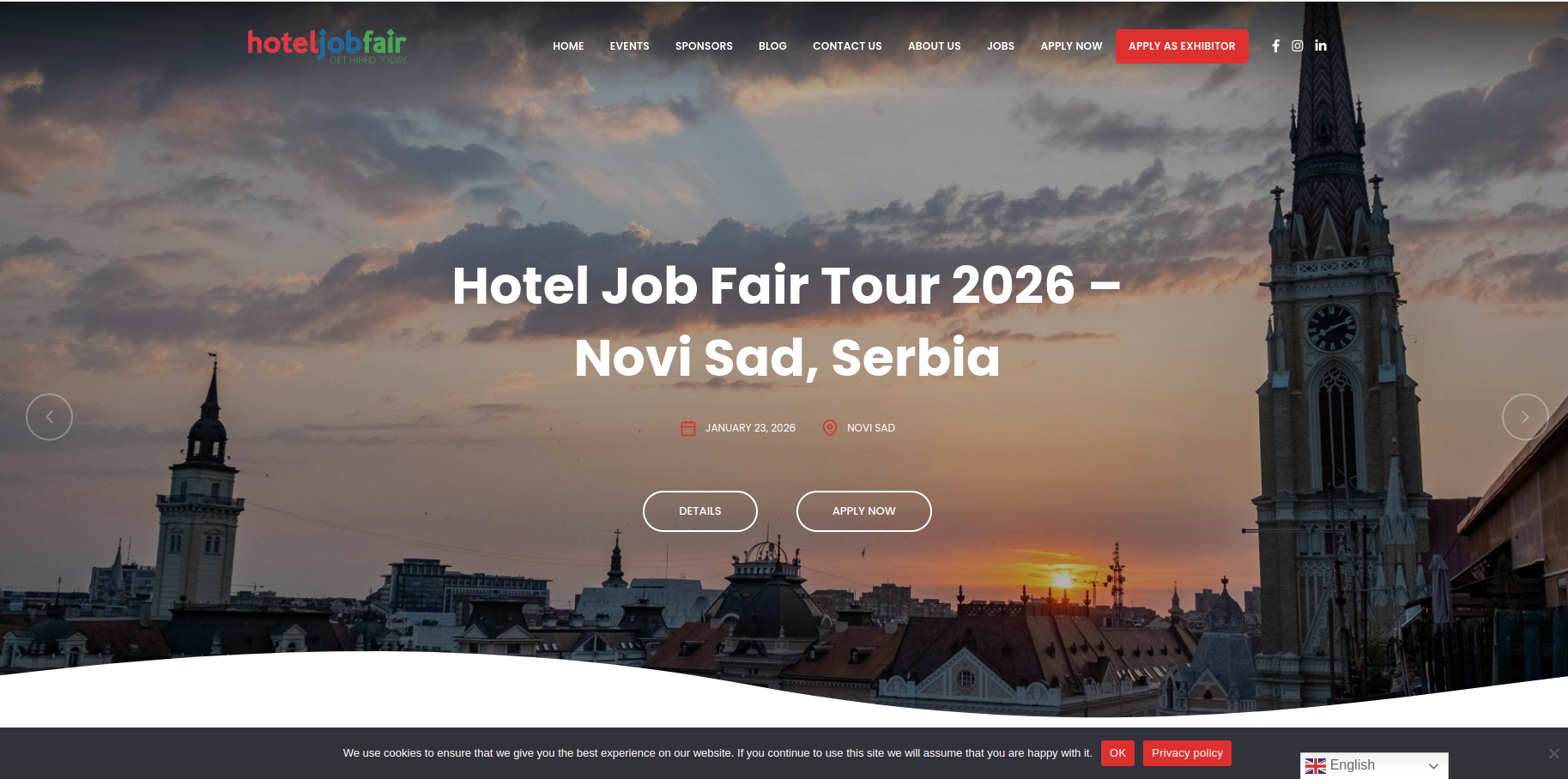The width and height of the screenshot is (1568, 779).
Task: Open the LinkedIn social icon
Action: (1321, 46)
